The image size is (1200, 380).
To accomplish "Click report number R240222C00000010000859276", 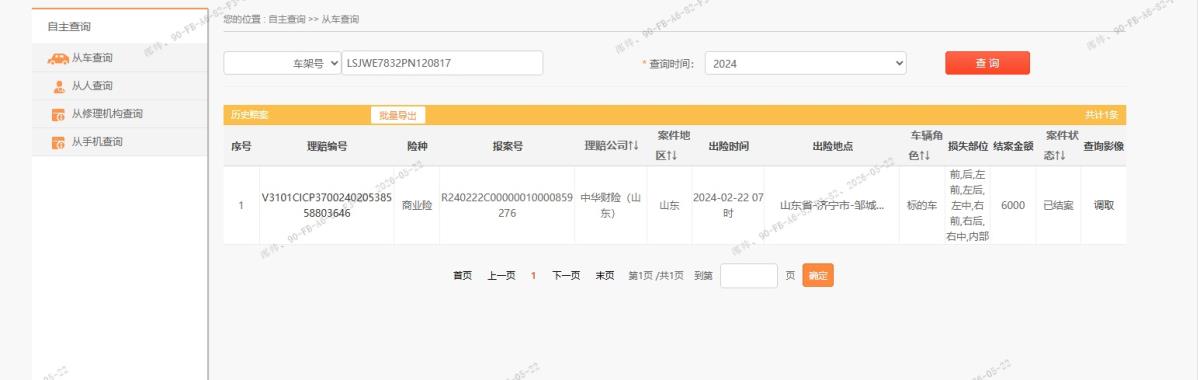I will [507, 205].
